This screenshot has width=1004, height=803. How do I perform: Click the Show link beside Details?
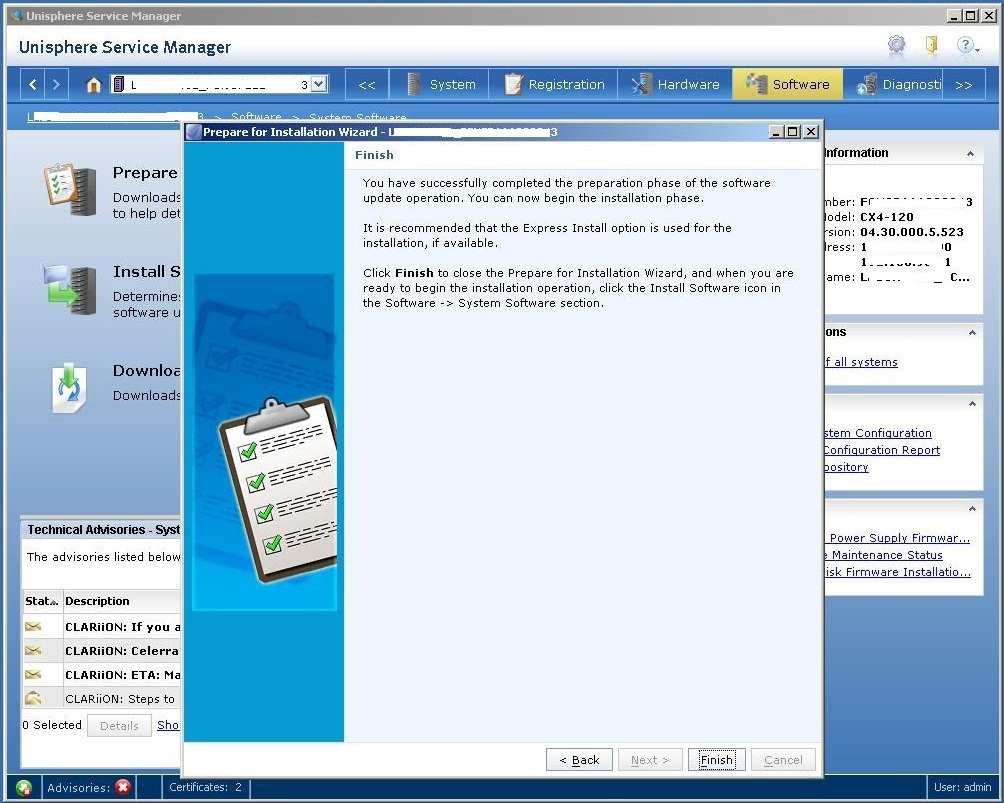coord(168,725)
